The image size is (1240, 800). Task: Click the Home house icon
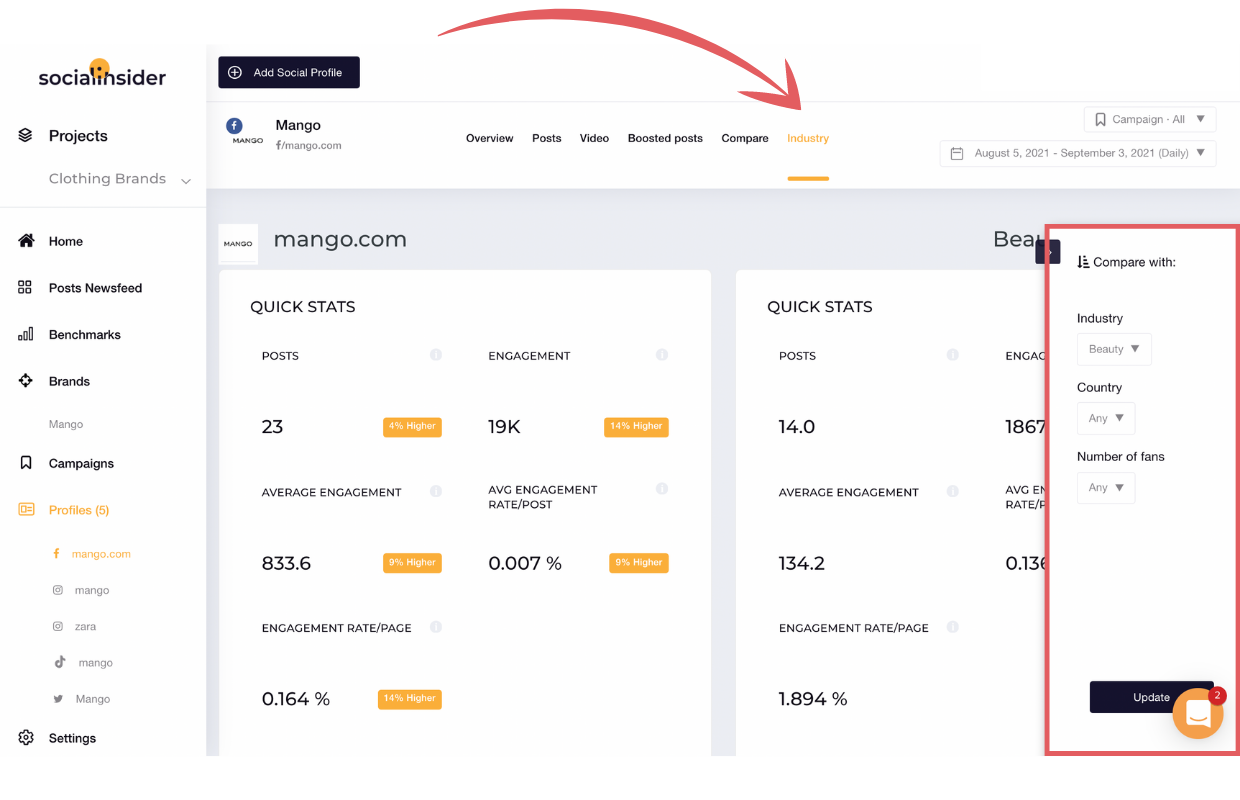tap(26, 241)
